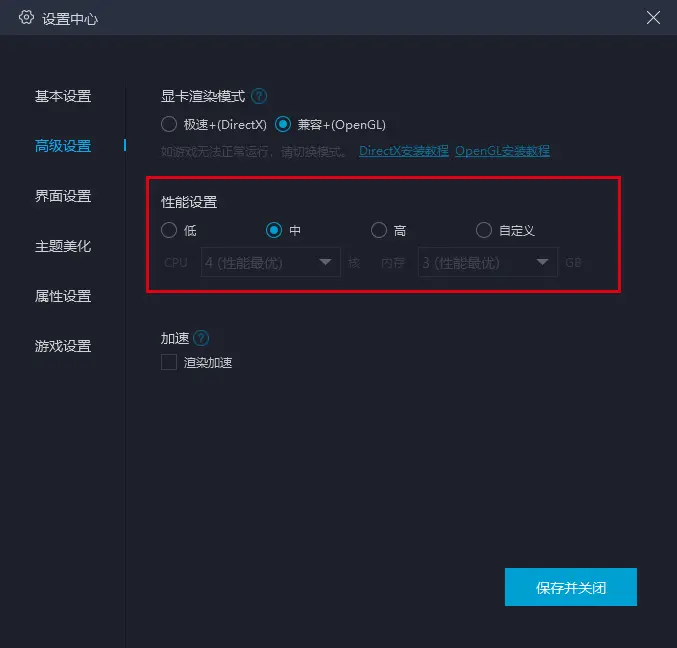Expand the 内存 memory dropdown
The image size is (677, 648).
coord(488,262)
